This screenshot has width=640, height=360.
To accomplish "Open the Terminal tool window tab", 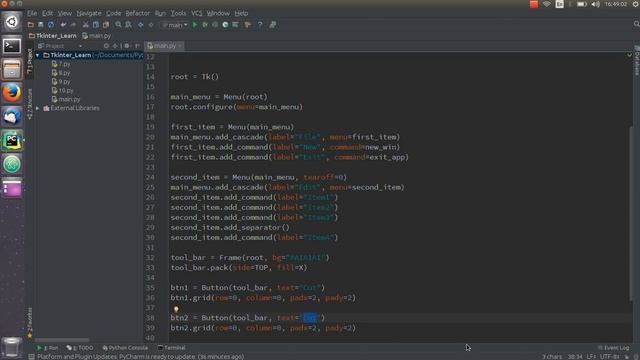I will pyautogui.click(x=171, y=348).
